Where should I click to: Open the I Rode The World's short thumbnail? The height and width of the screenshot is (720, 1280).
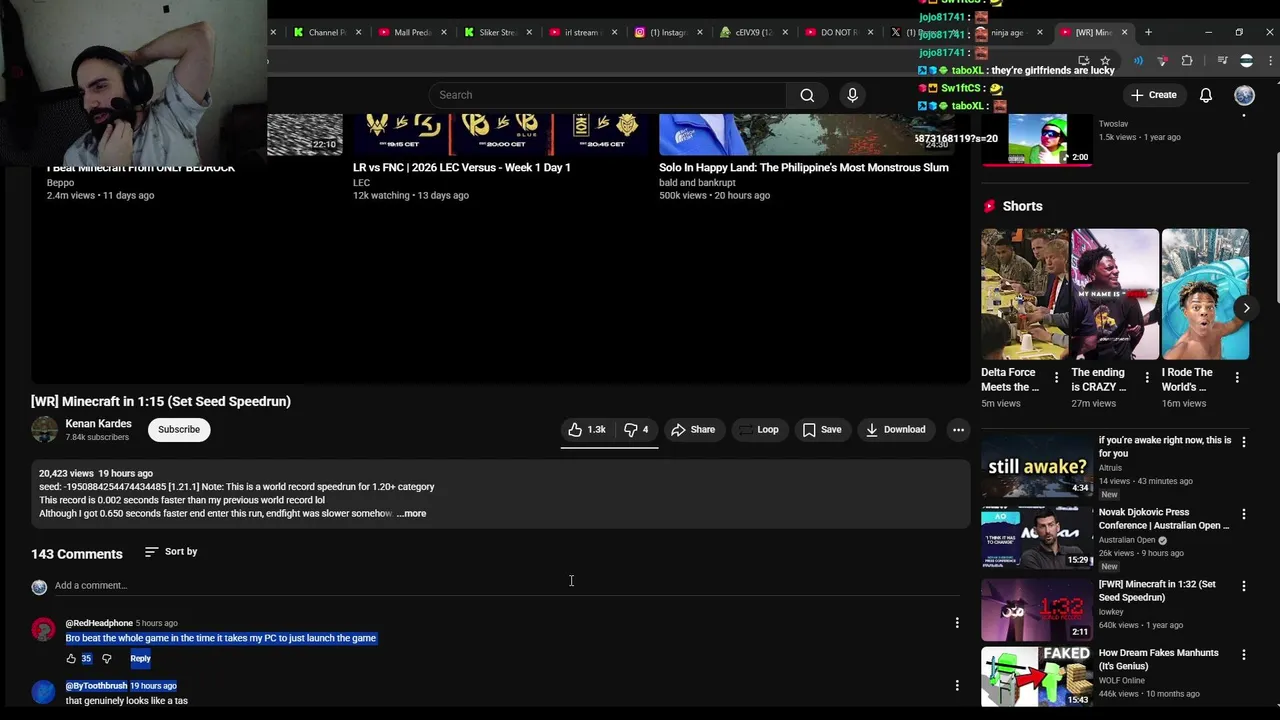pos(1205,294)
